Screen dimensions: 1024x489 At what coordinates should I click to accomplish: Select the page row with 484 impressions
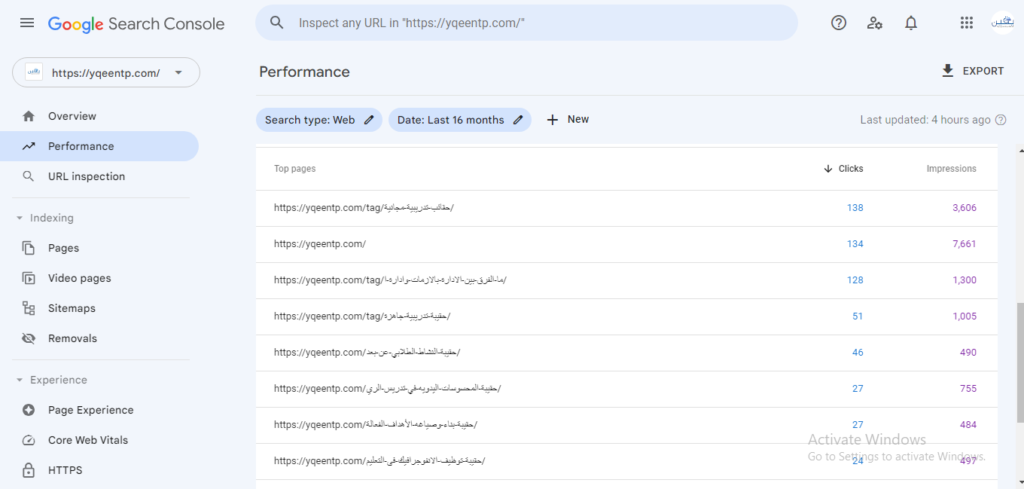point(626,424)
